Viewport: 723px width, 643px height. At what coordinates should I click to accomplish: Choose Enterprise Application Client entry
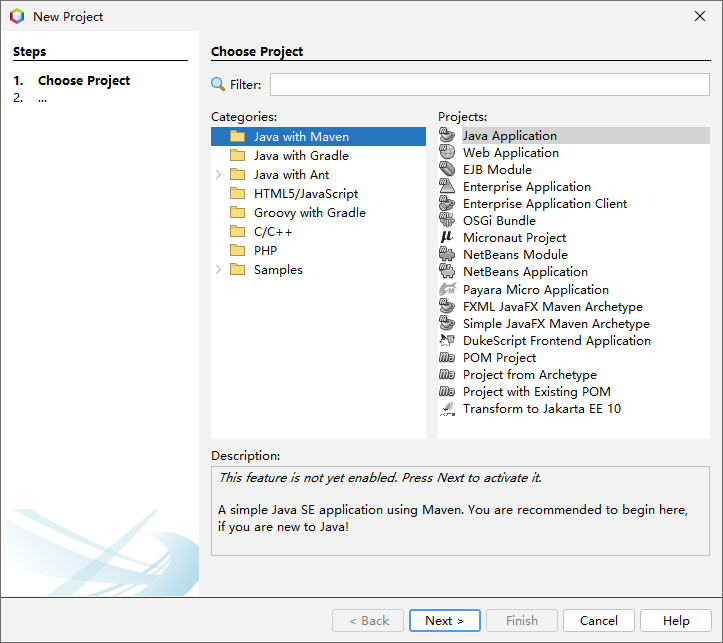tap(545, 204)
